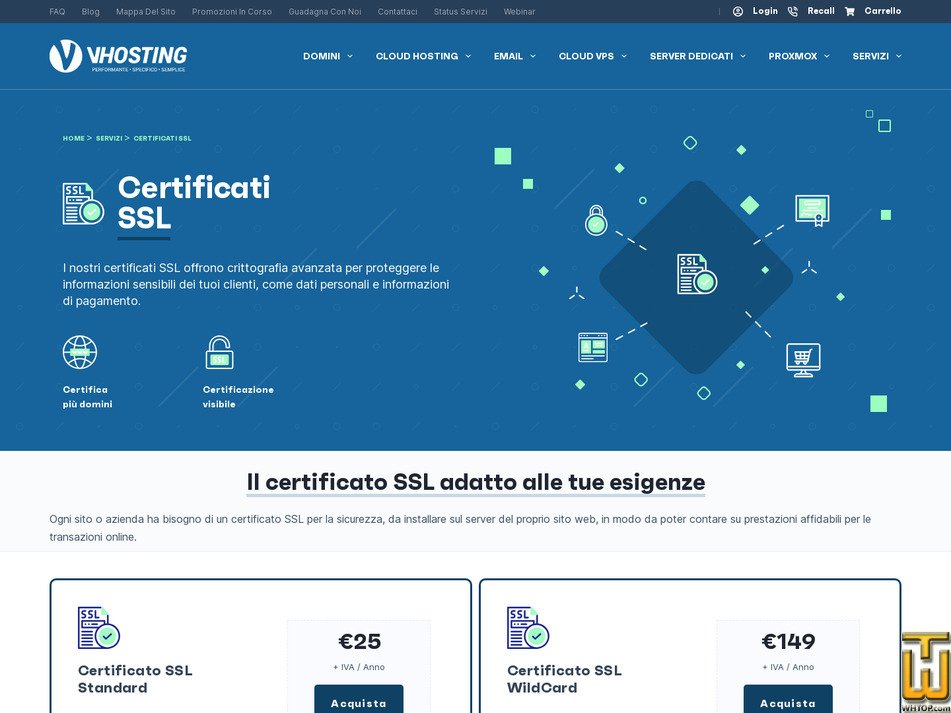The image size is (951, 713).
Task: Click 'Status Servizi' in the top bar
Action: coord(460,11)
